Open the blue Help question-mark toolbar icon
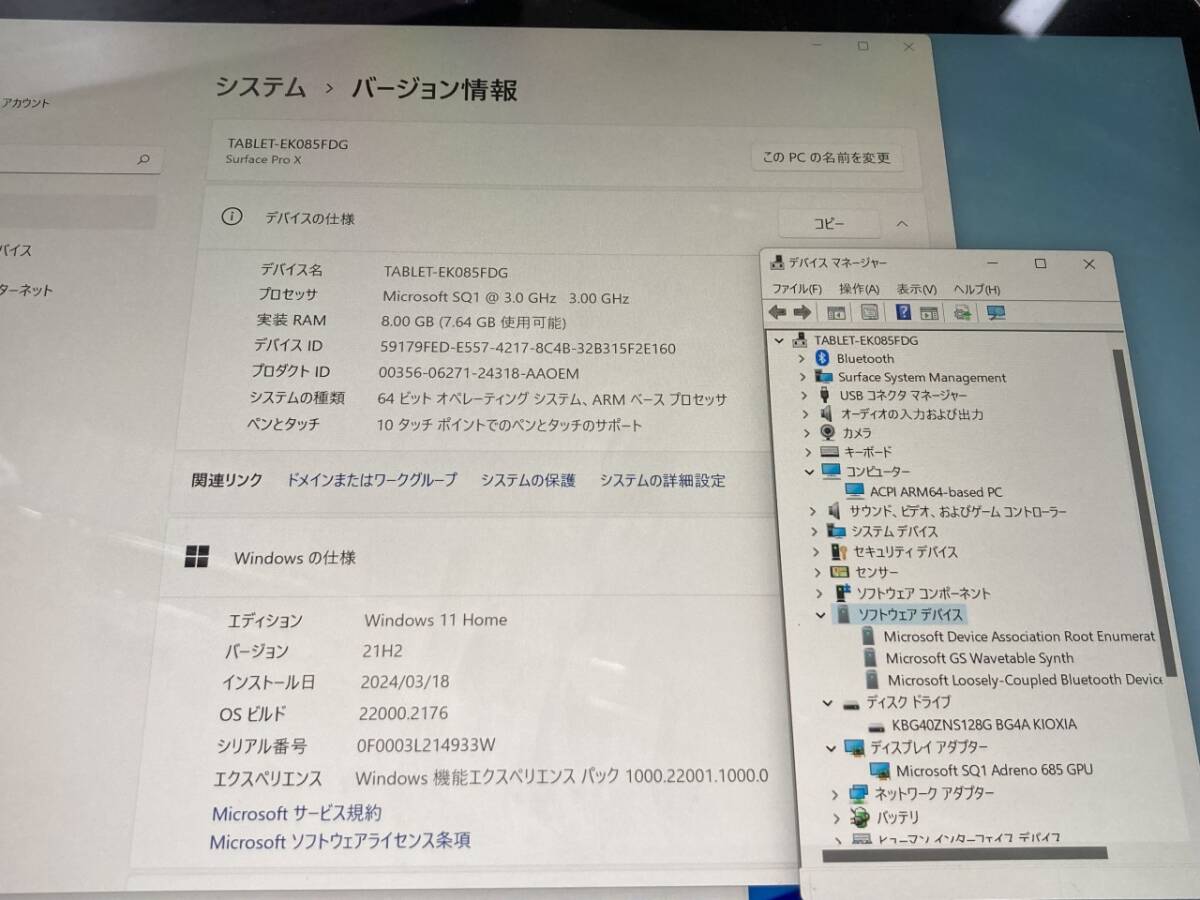 (x=903, y=313)
